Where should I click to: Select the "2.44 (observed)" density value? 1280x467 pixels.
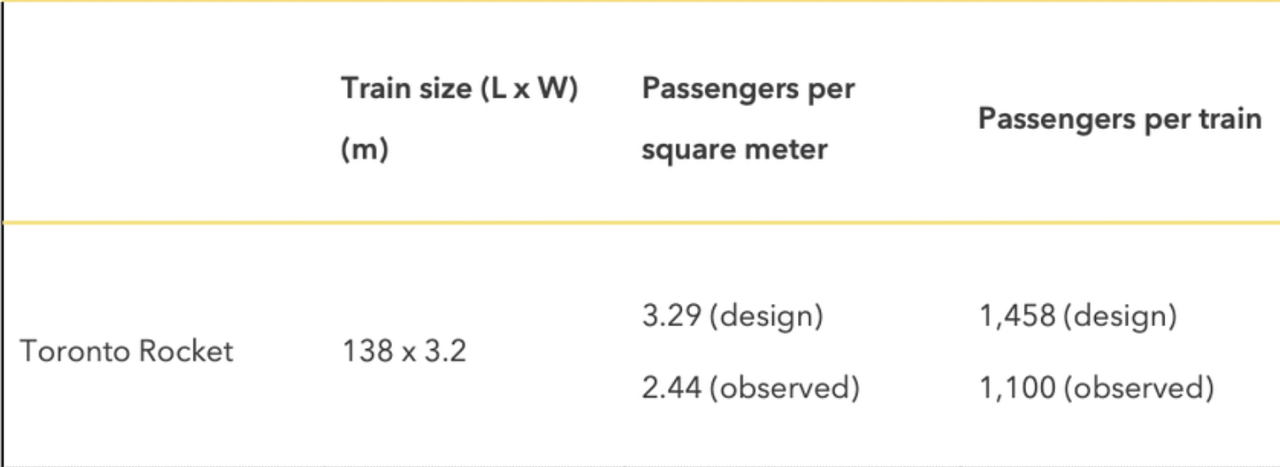[x=750, y=387]
